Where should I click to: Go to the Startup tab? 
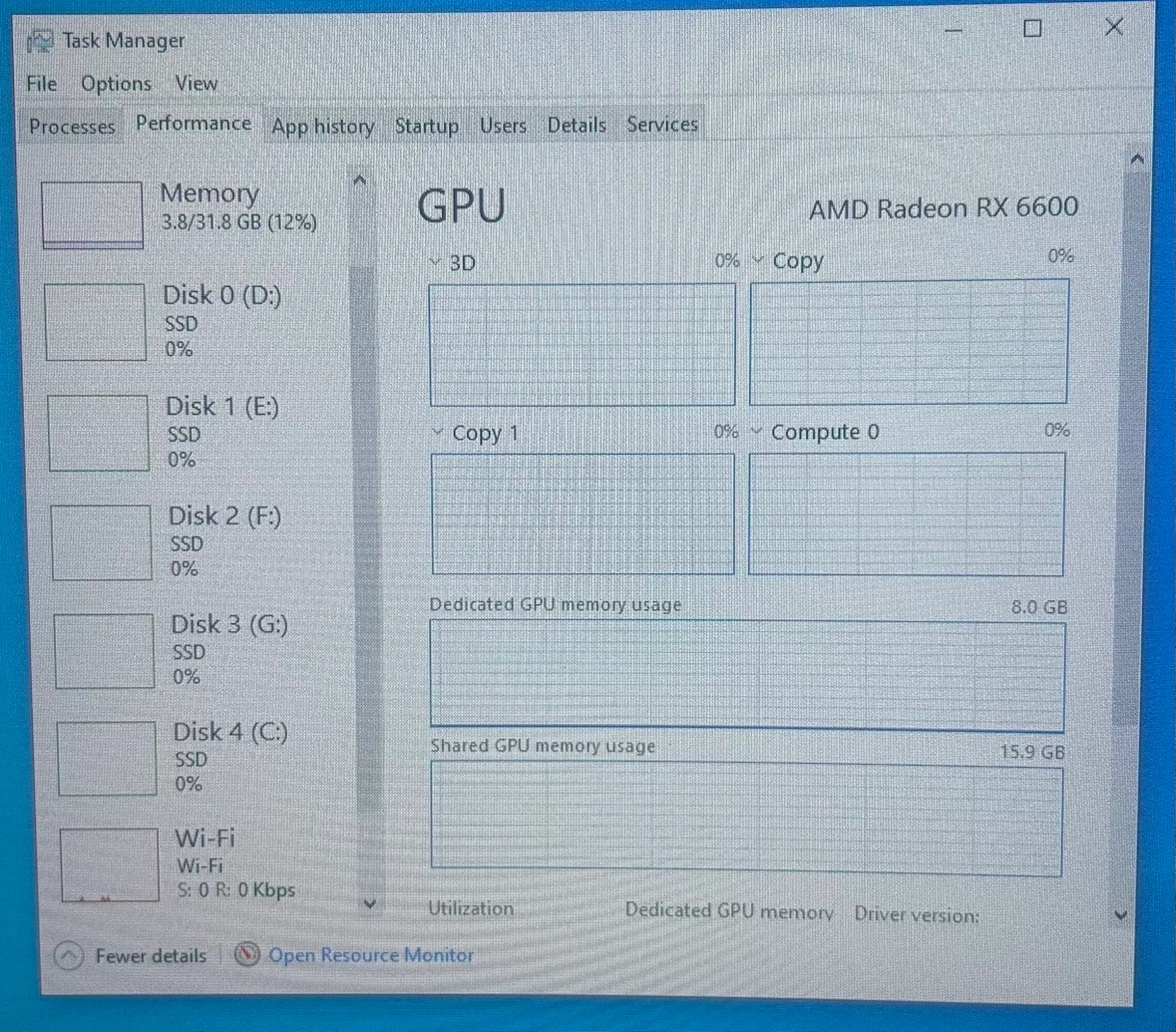[427, 126]
